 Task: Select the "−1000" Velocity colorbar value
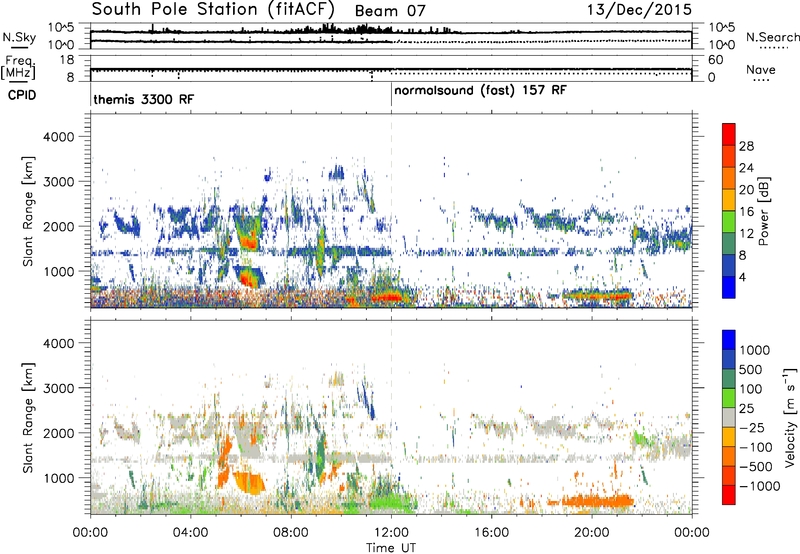tap(760, 486)
